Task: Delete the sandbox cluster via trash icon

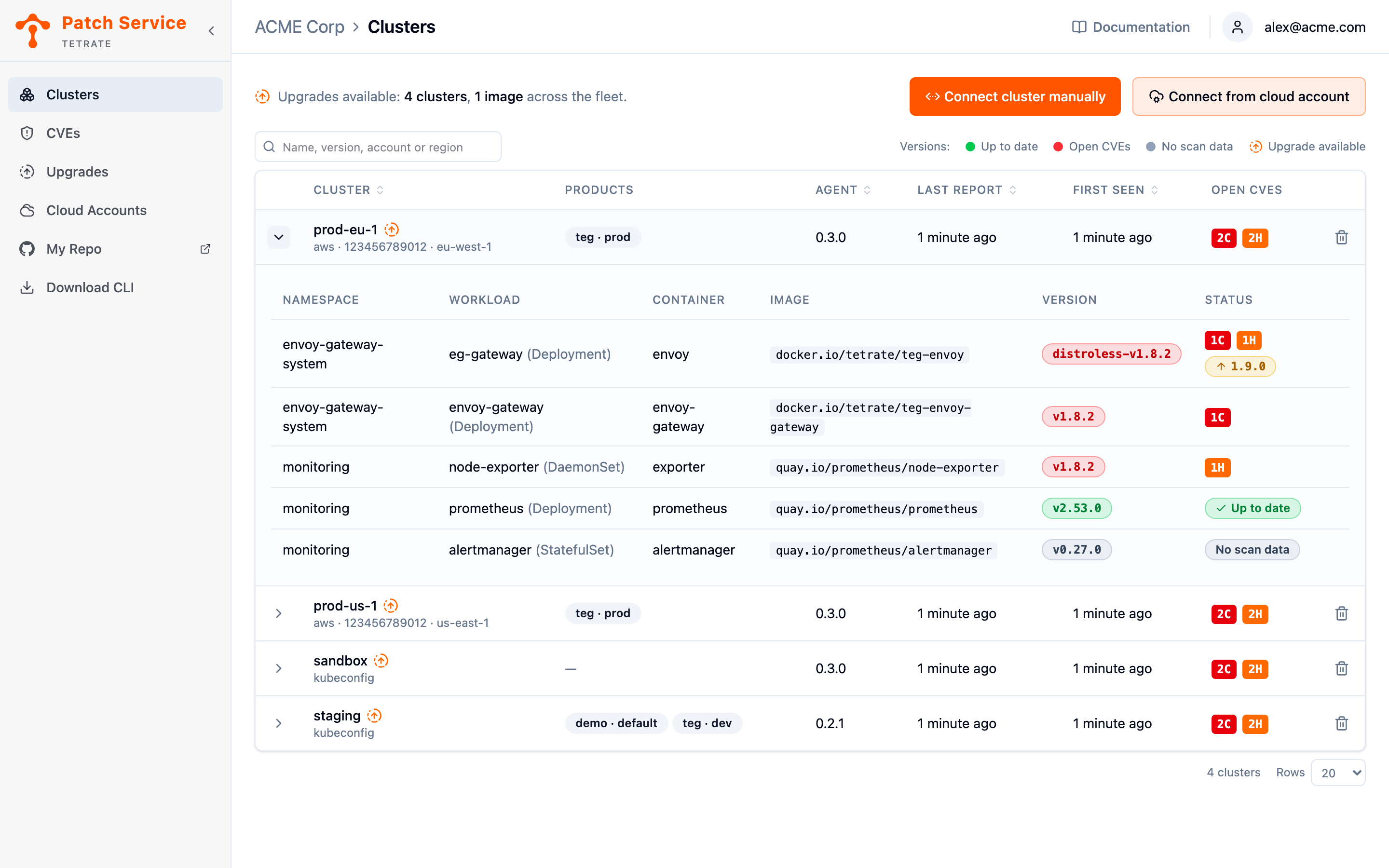Action: tap(1341, 668)
